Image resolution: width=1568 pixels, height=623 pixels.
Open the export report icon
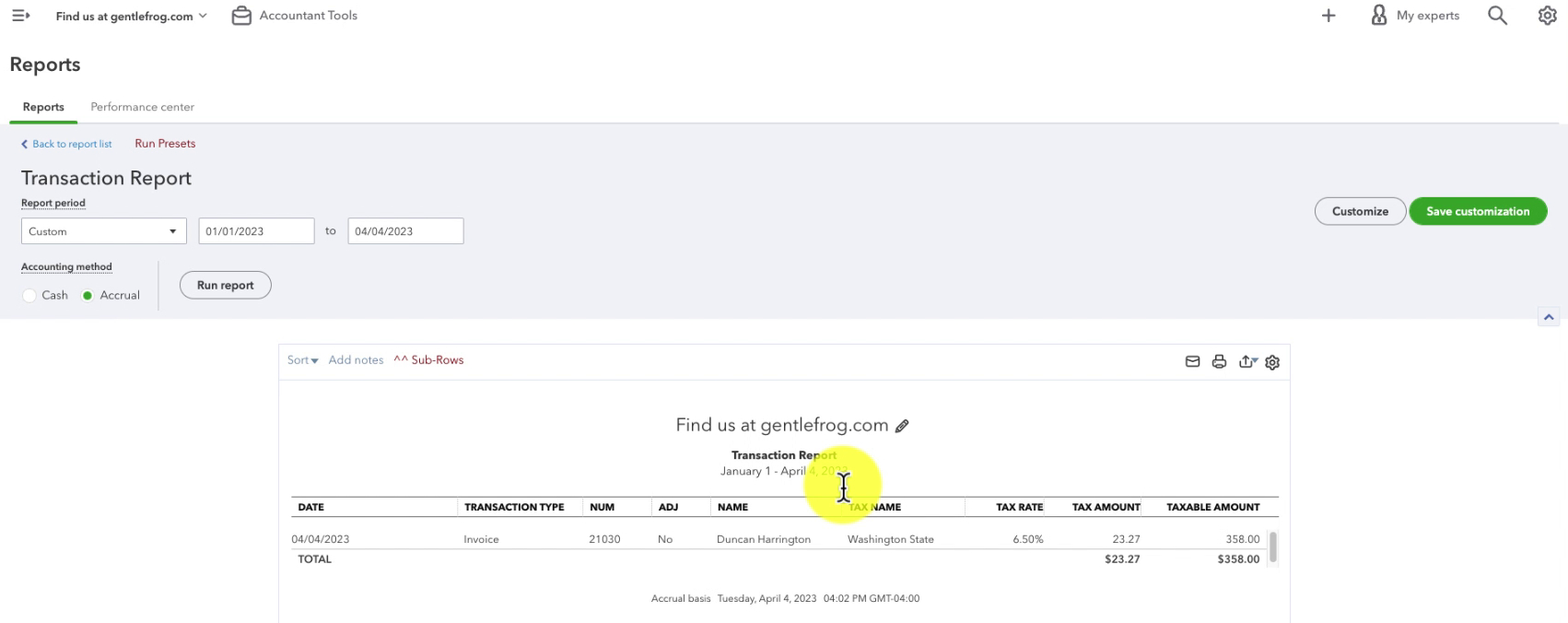click(1247, 361)
